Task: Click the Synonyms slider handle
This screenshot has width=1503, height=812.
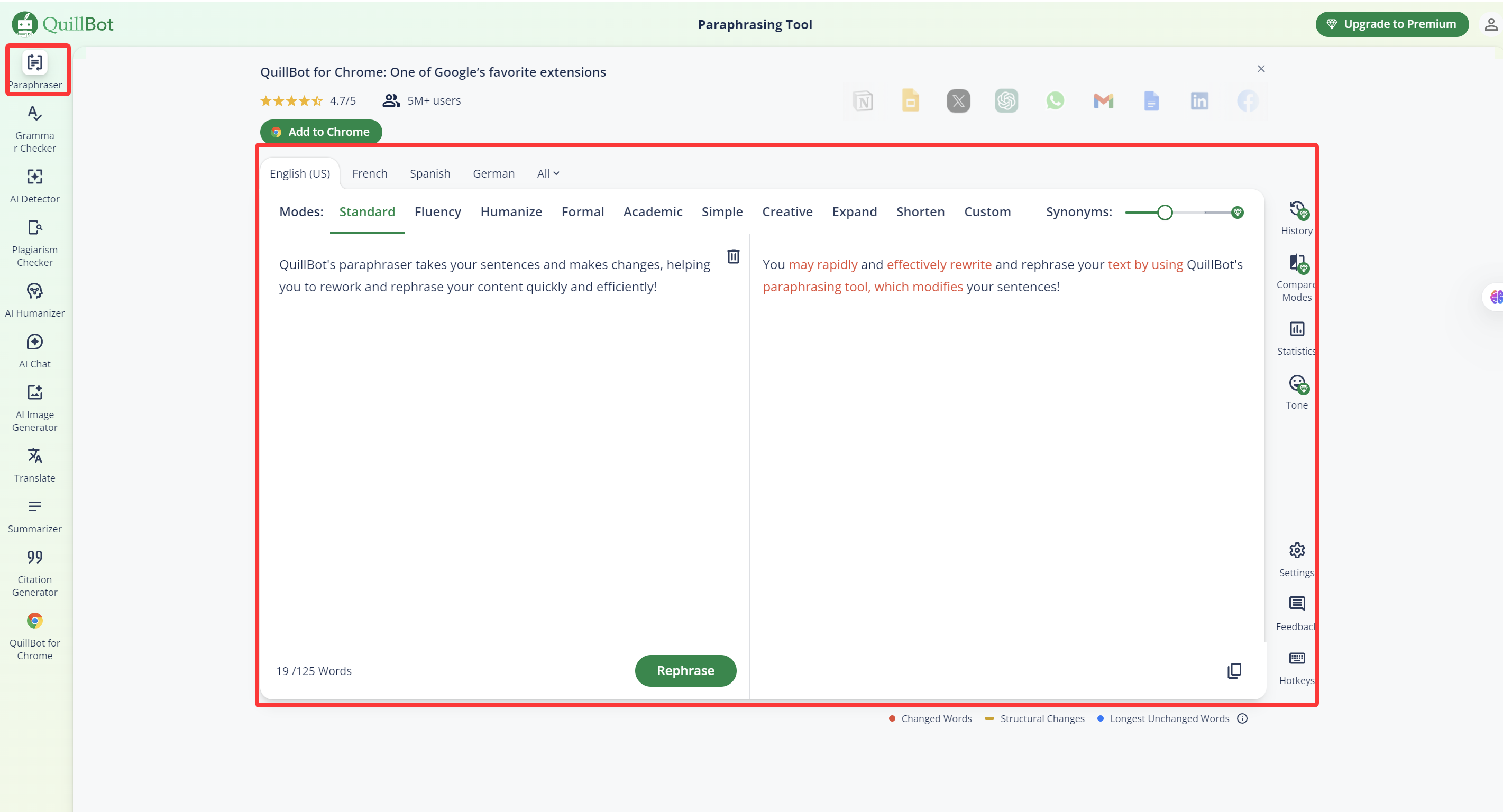Action: (x=1165, y=213)
